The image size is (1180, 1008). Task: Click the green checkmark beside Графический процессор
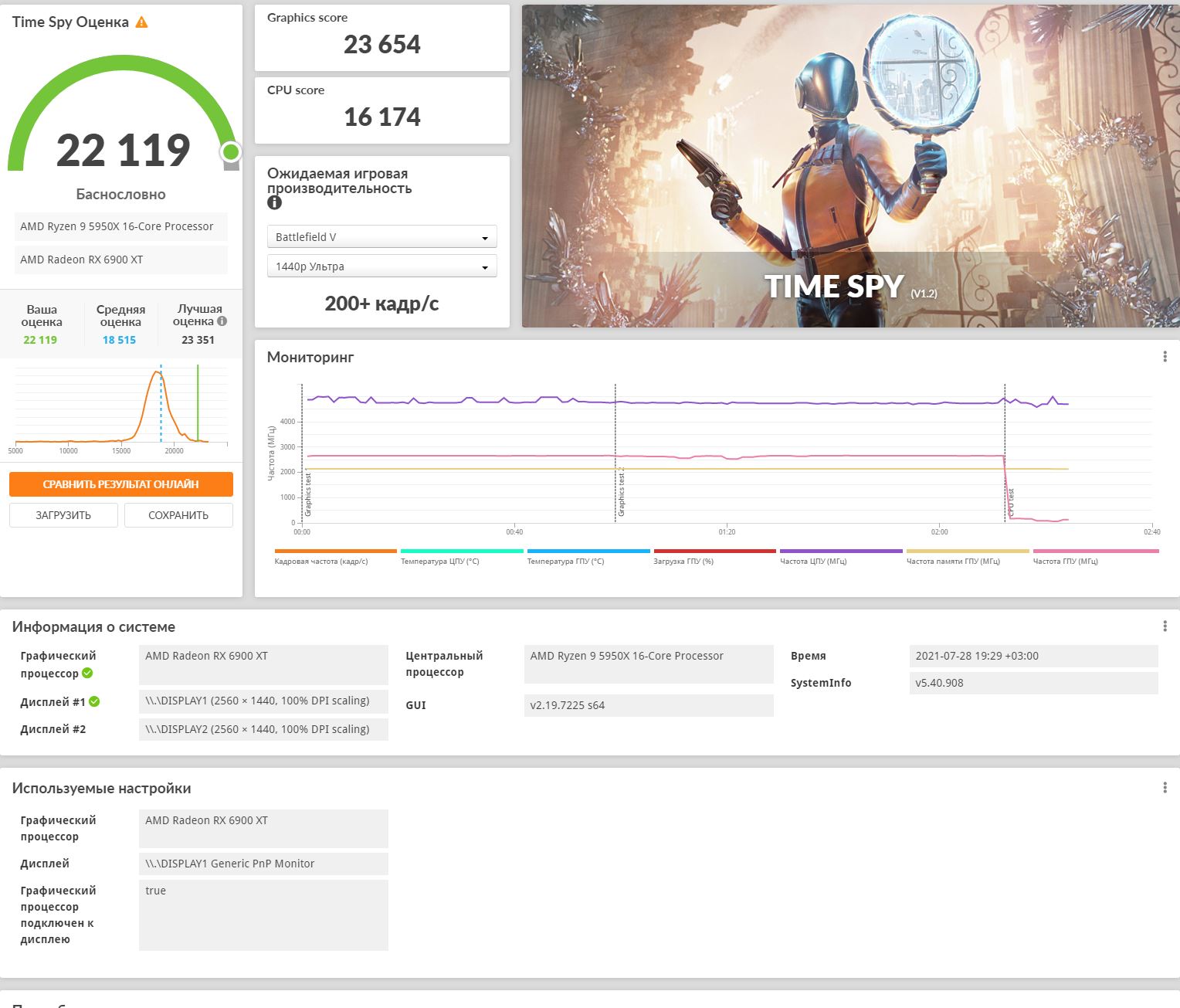(87, 673)
